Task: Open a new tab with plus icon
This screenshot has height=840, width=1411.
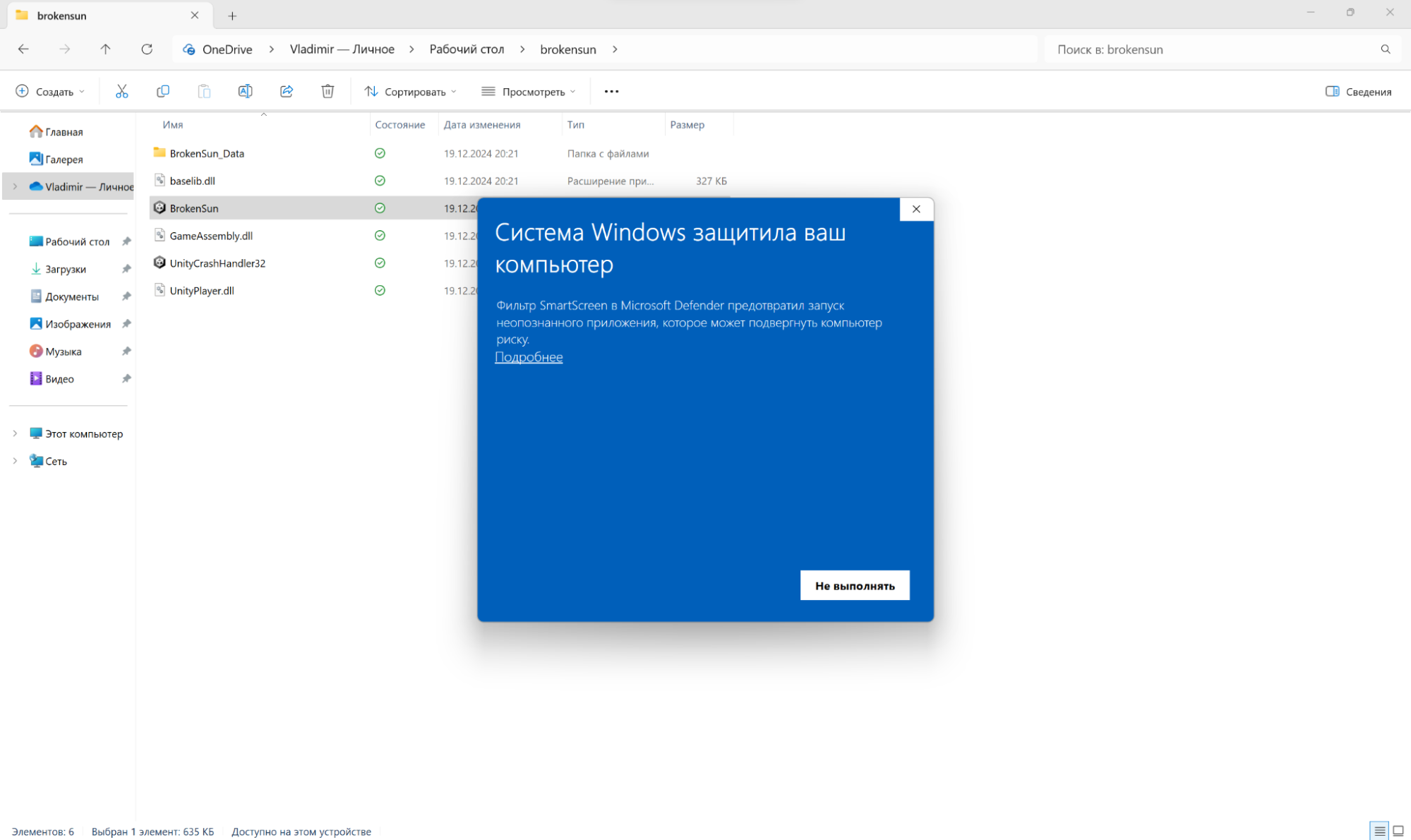Action: point(232,16)
